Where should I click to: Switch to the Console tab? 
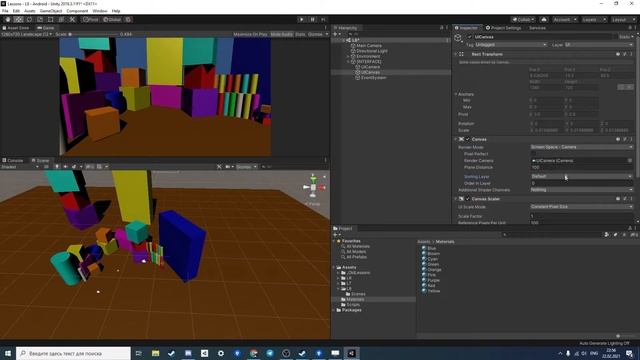(x=13, y=160)
